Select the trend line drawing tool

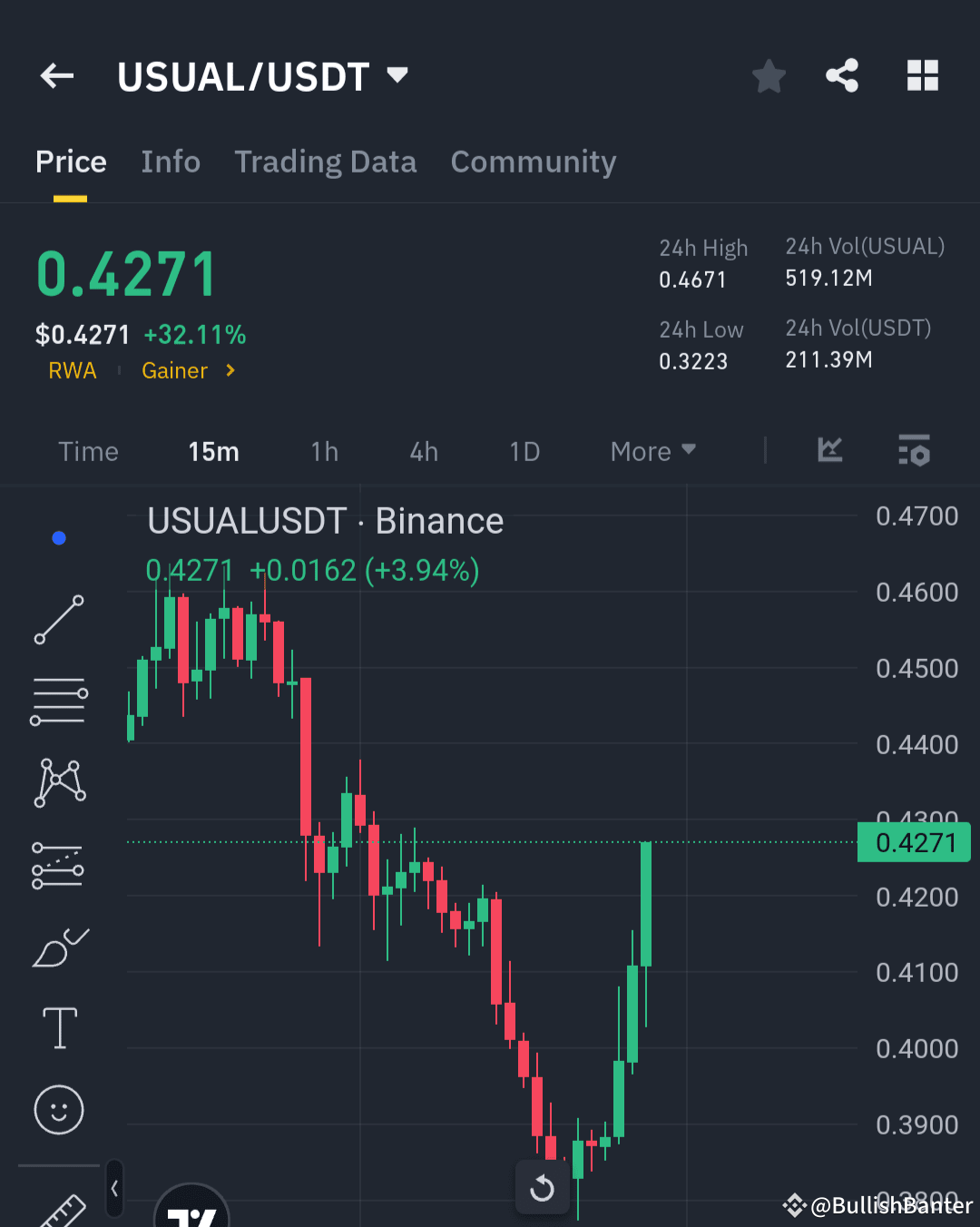click(x=59, y=620)
